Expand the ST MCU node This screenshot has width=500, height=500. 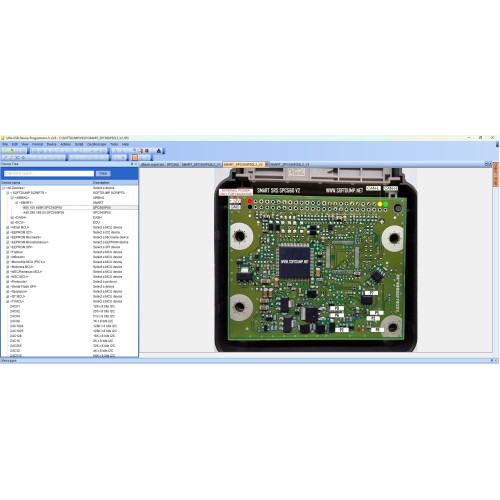[8, 296]
